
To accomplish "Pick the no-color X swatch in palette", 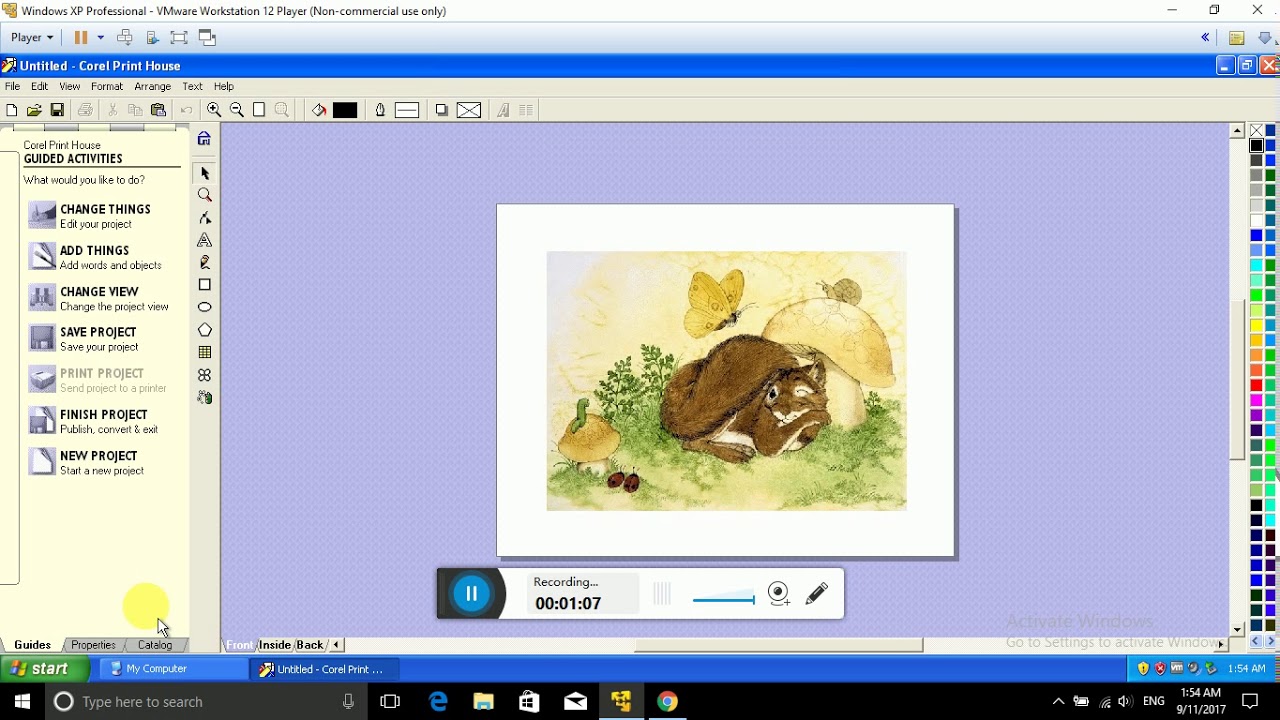I will click(1256, 131).
